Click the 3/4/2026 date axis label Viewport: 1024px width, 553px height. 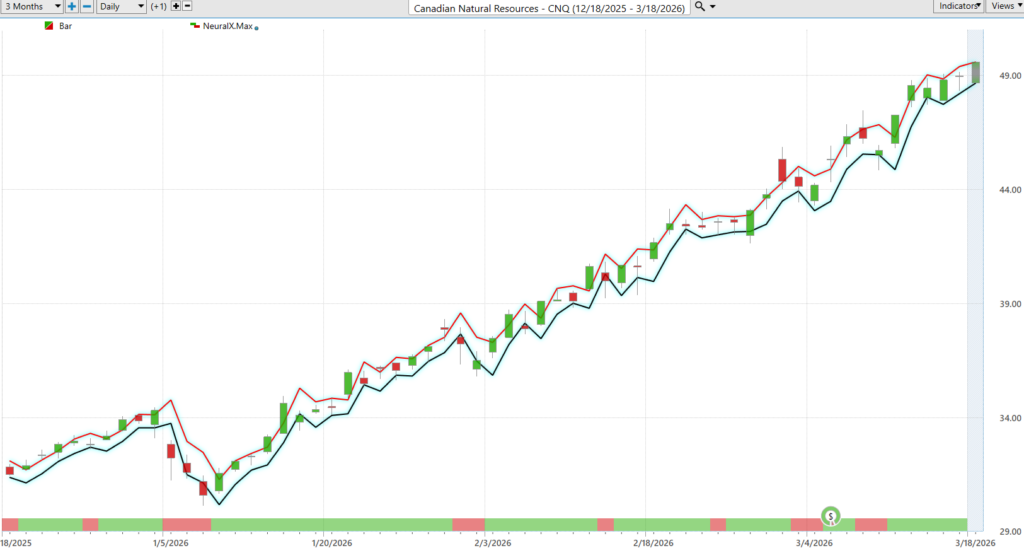[814, 543]
